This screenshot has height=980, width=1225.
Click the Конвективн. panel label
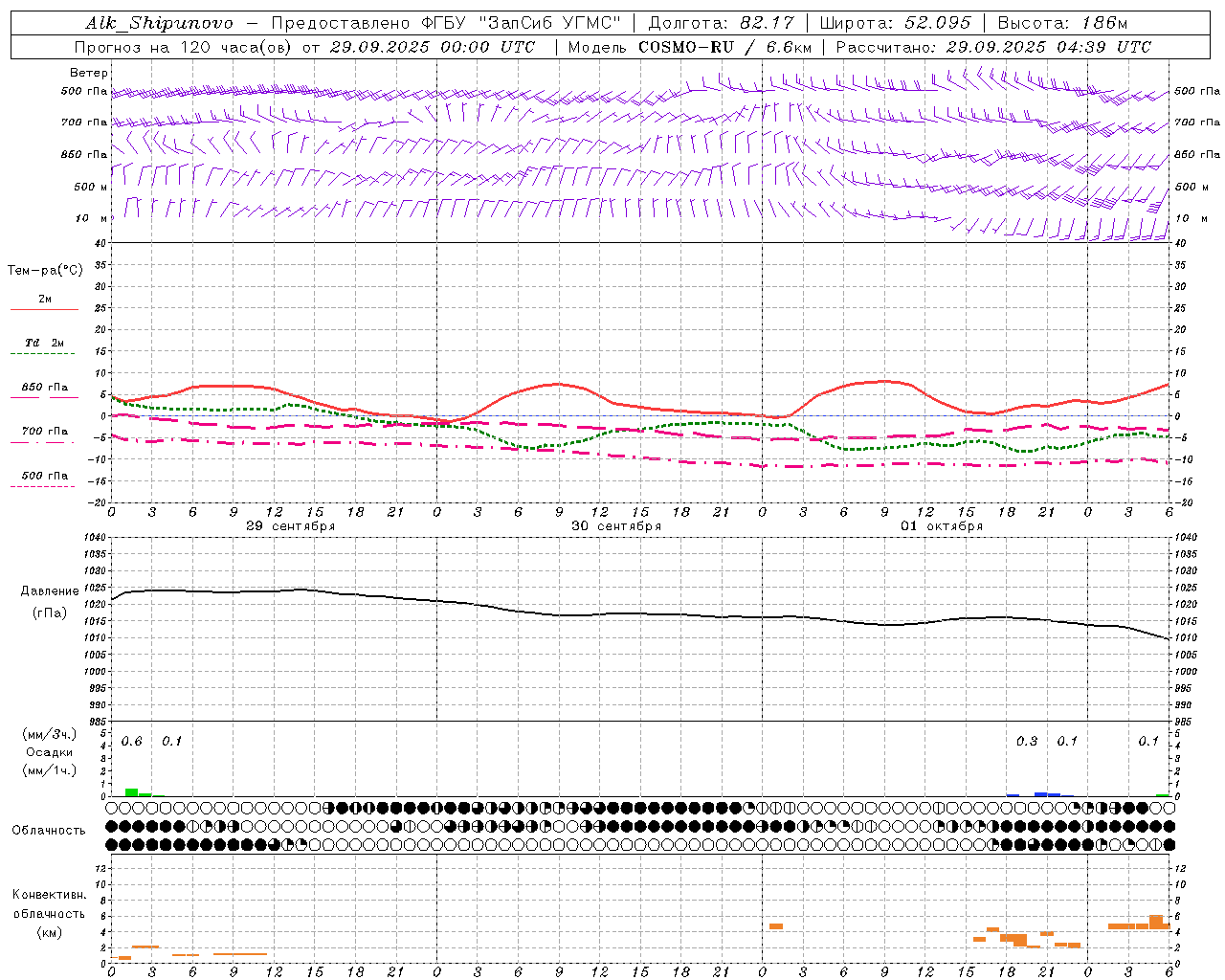coord(50,895)
